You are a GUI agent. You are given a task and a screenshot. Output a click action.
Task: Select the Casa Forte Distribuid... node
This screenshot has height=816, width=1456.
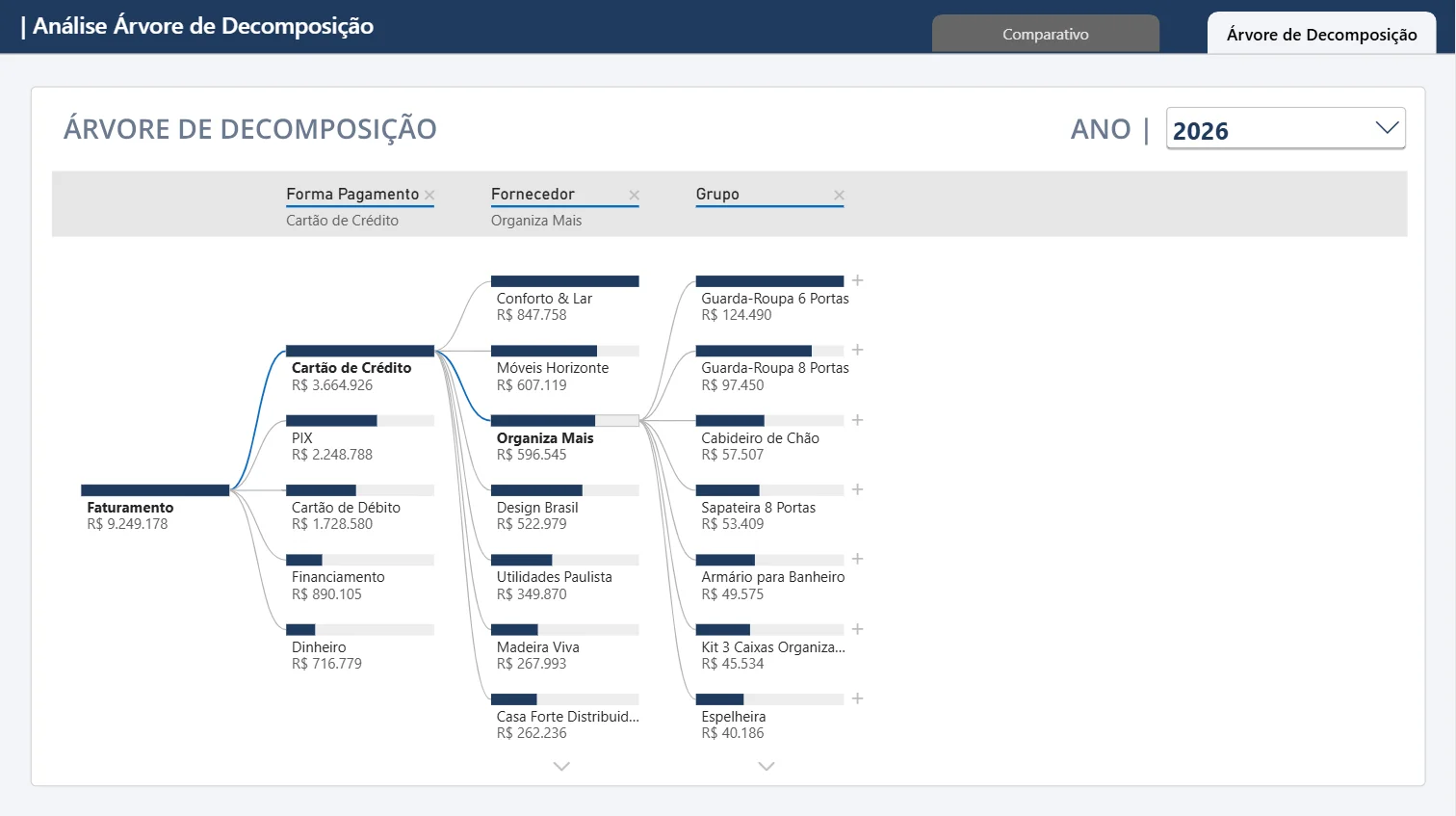565,717
